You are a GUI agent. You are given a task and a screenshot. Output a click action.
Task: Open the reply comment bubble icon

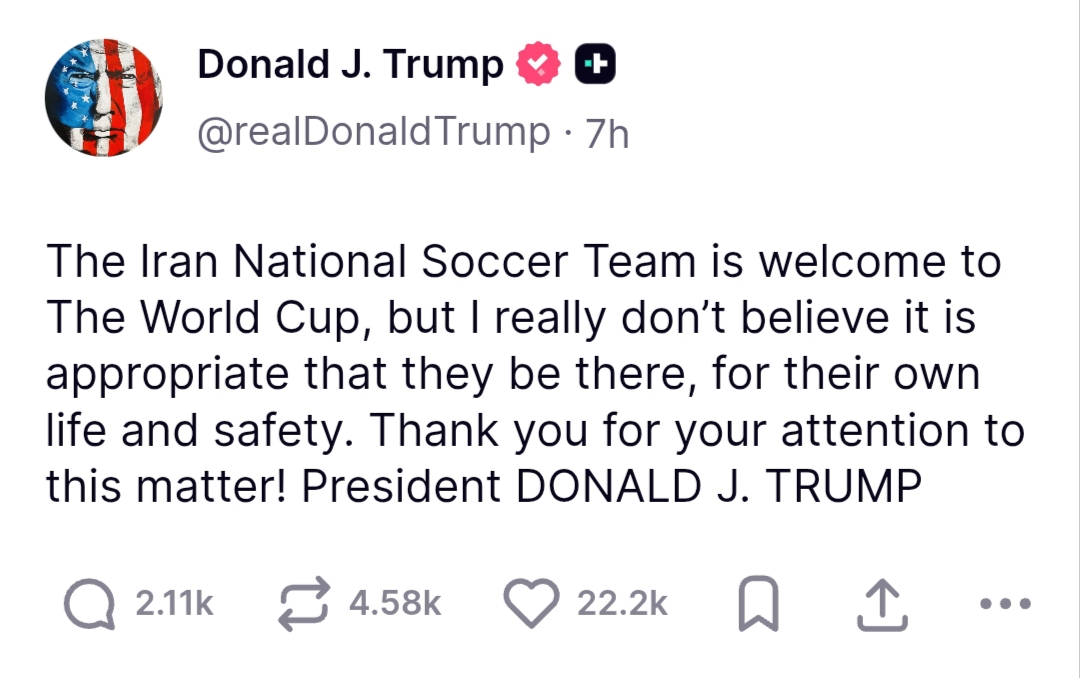(89, 605)
